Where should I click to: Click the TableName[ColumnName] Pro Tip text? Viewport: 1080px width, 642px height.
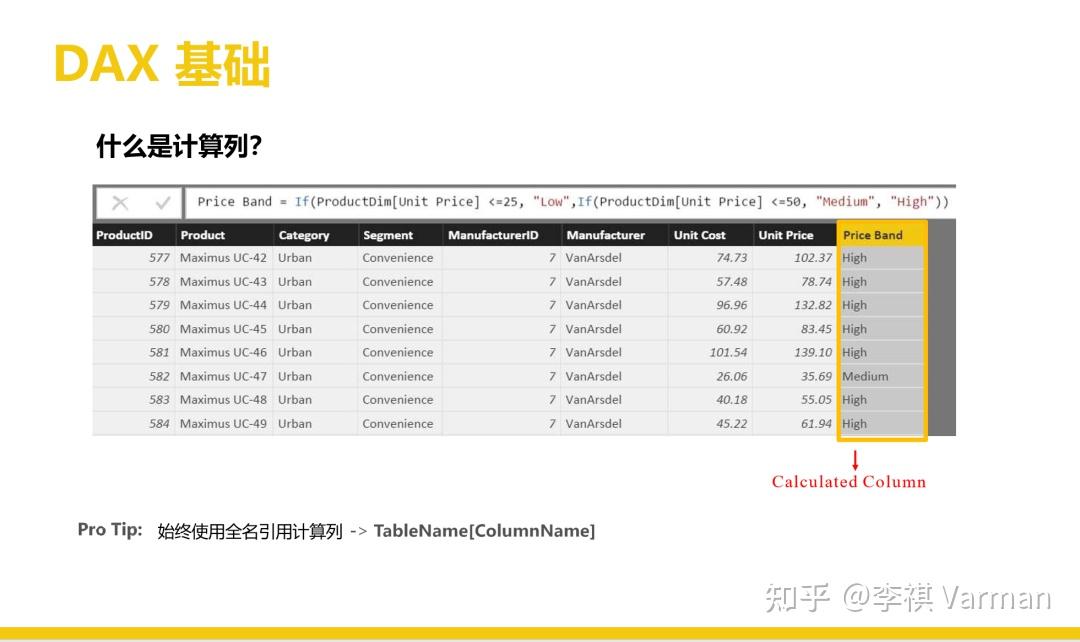[x=484, y=530]
